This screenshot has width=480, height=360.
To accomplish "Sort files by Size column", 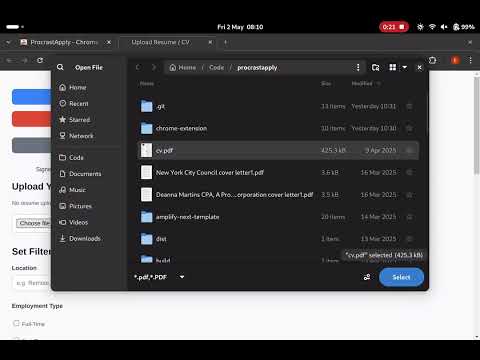I will coord(326,84).
